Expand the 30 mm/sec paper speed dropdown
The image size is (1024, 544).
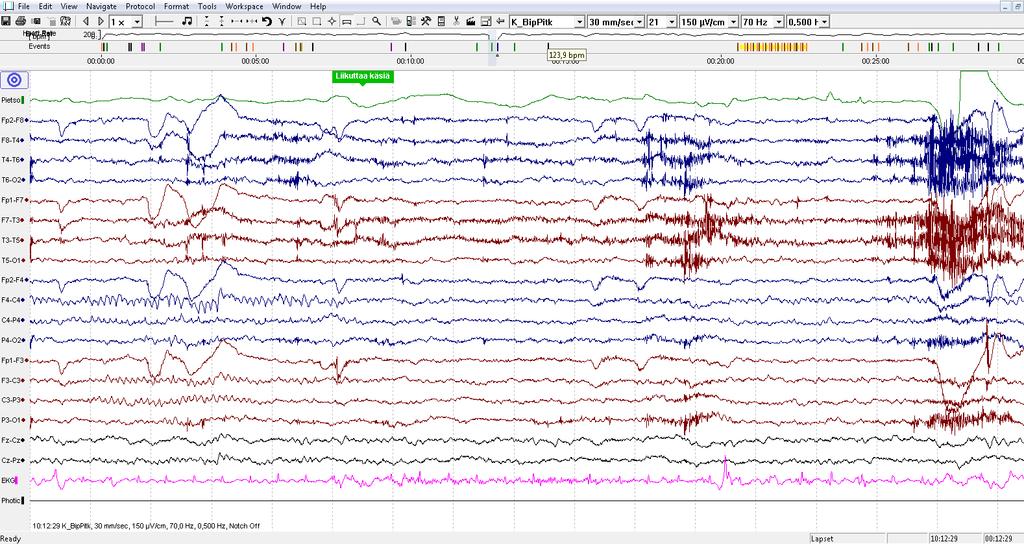tap(639, 22)
